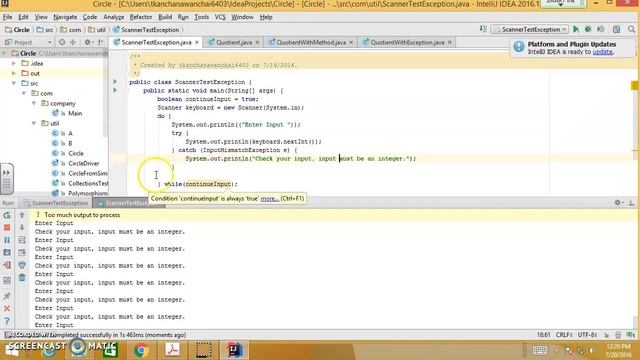
Task: Click update link in notification
Action: tap(602, 52)
